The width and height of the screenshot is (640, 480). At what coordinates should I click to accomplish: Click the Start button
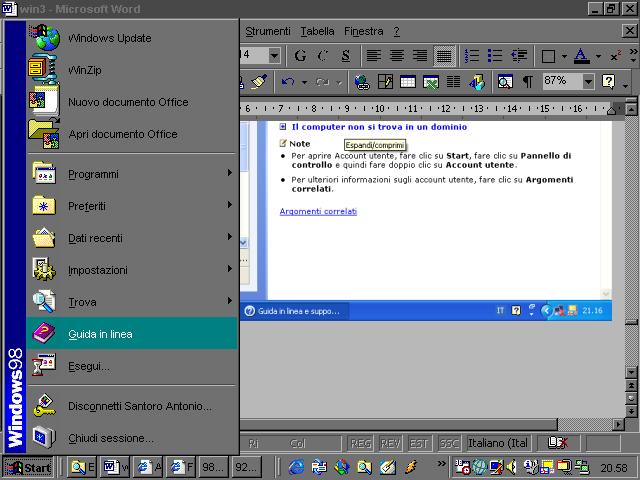[x=28, y=467]
